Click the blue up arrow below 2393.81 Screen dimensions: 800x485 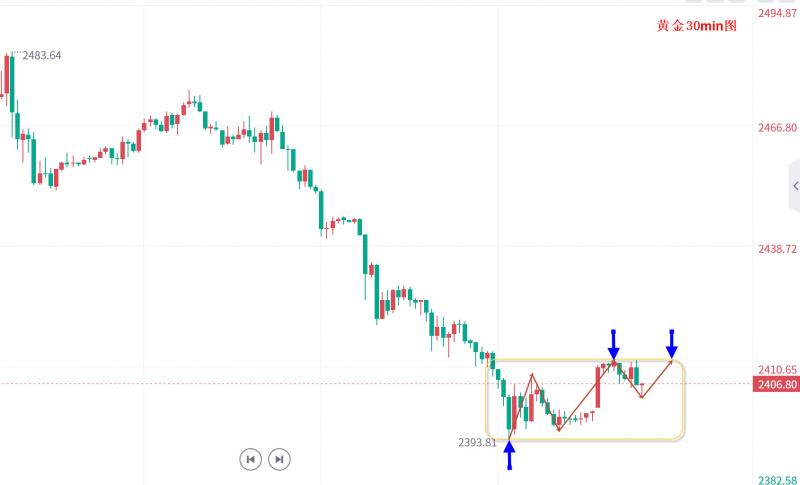coord(509,454)
